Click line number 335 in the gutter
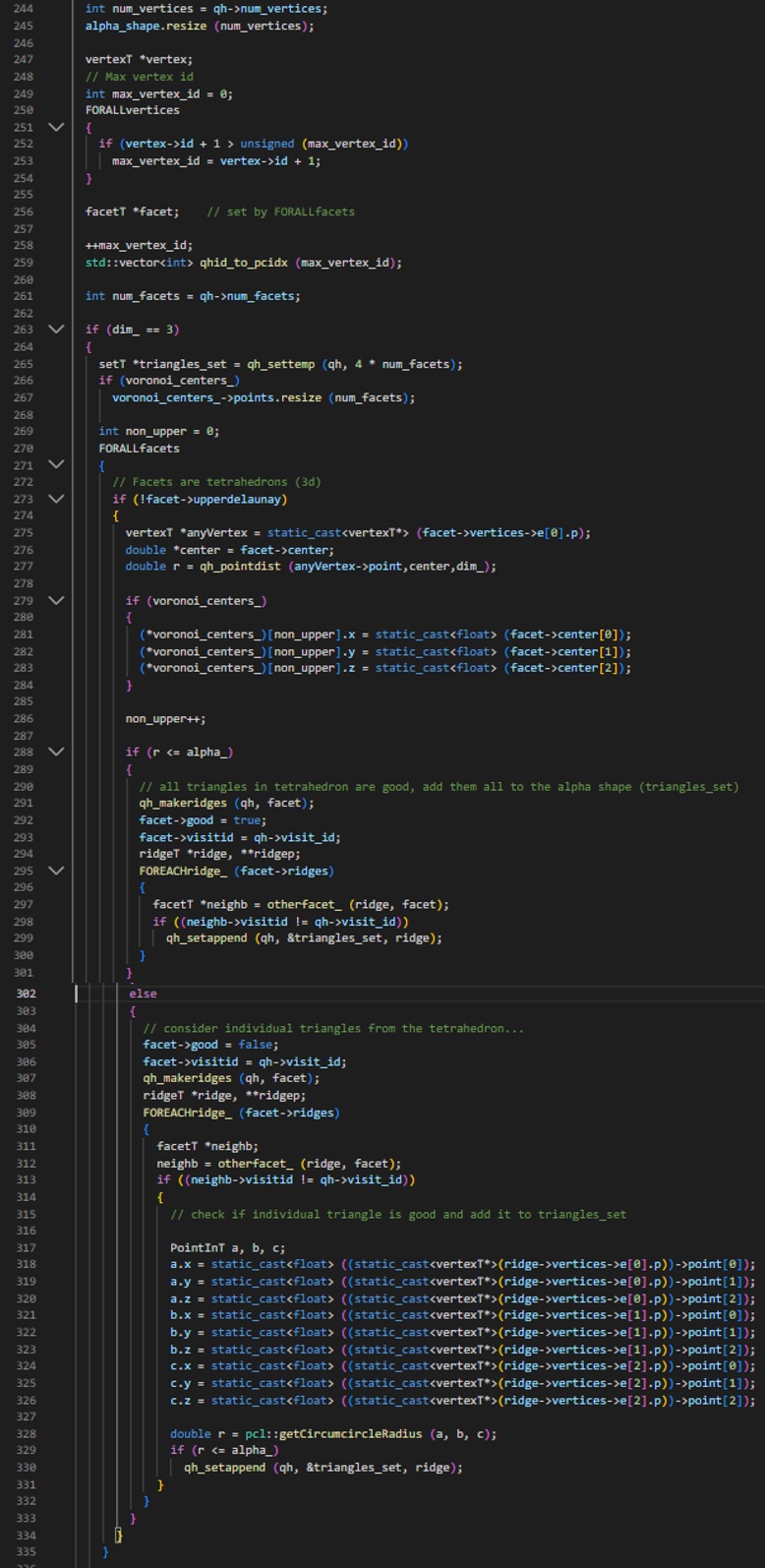Viewport: 765px width, 1568px height. pos(25,1551)
